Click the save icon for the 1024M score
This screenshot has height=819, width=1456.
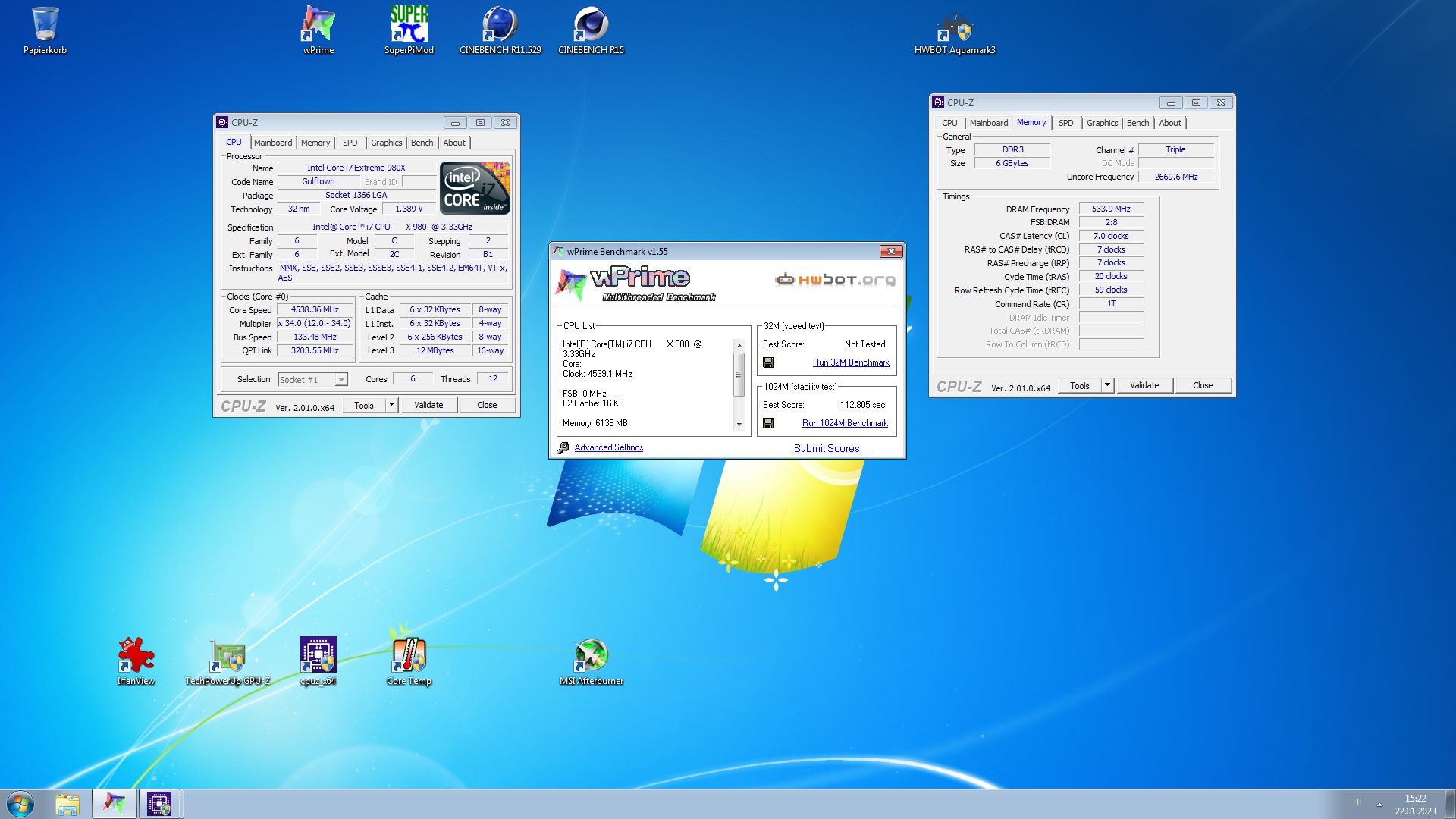(768, 423)
